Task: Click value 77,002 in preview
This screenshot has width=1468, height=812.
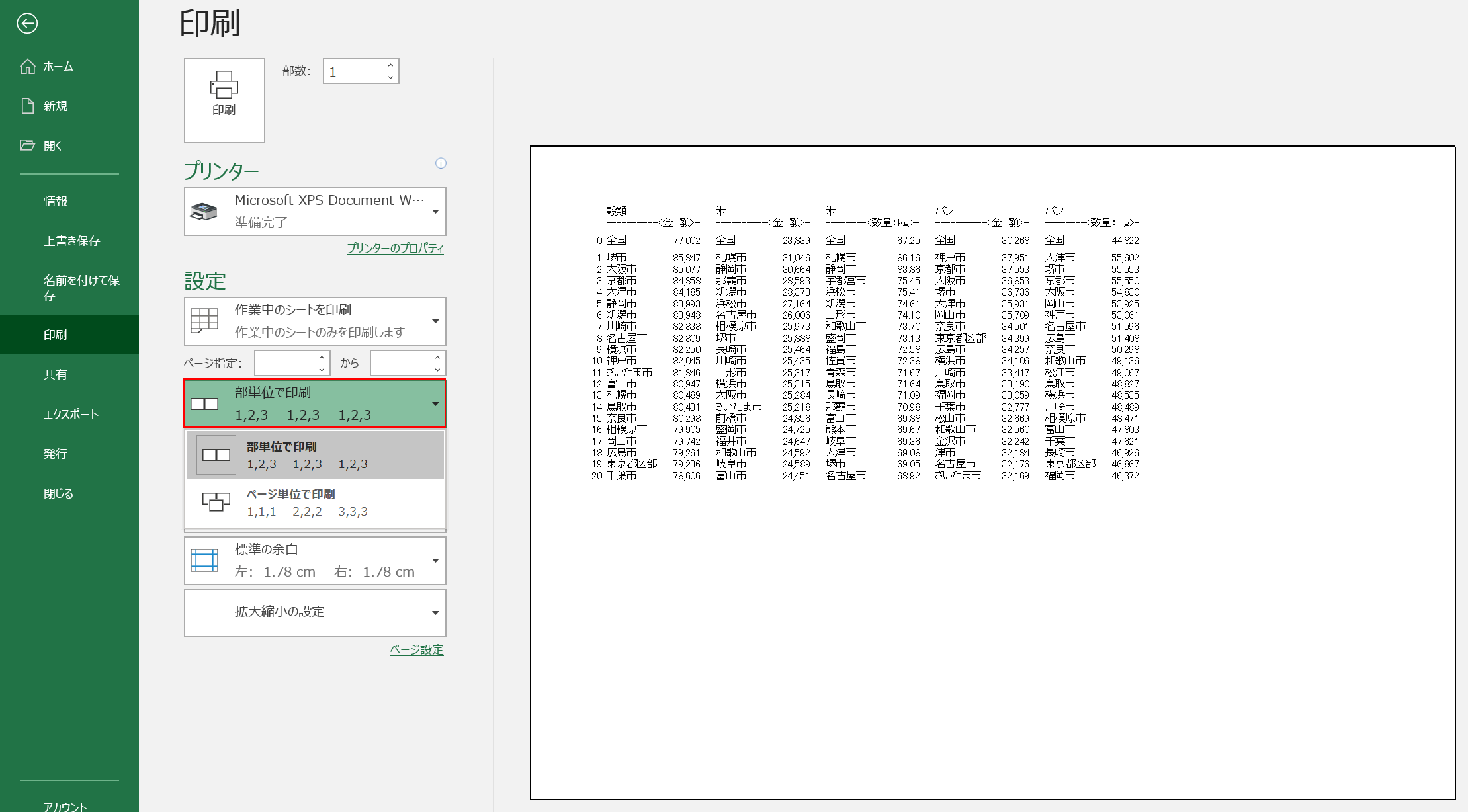Action: pyautogui.click(x=686, y=241)
